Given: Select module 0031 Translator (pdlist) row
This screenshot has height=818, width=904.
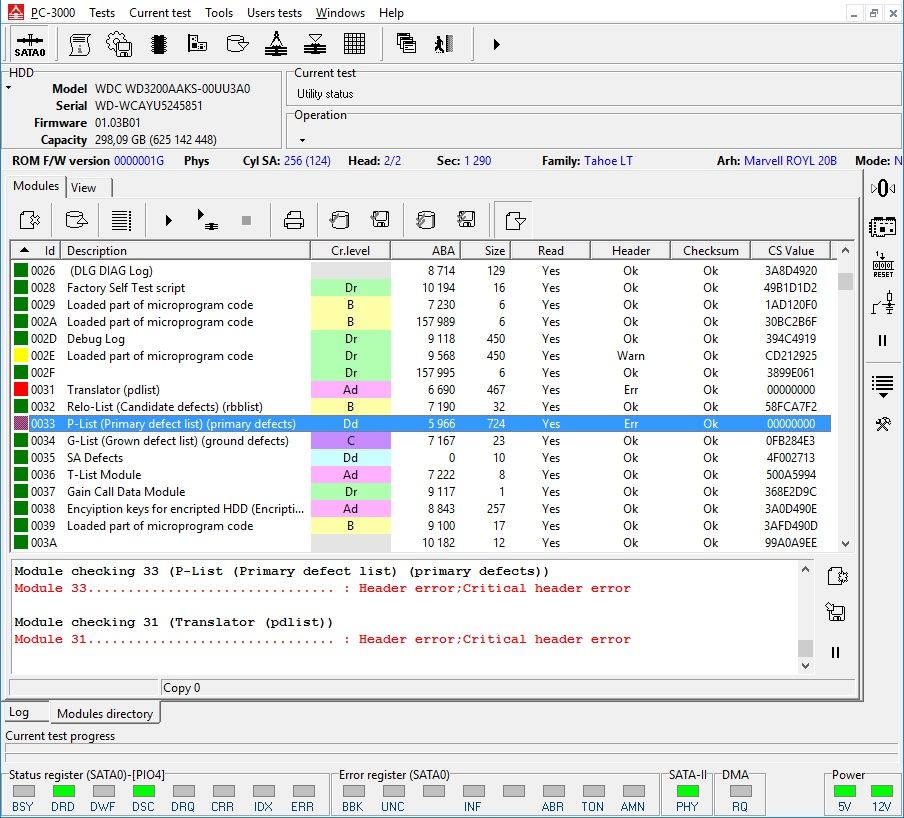Looking at the screenshot, I should [421, 390].
